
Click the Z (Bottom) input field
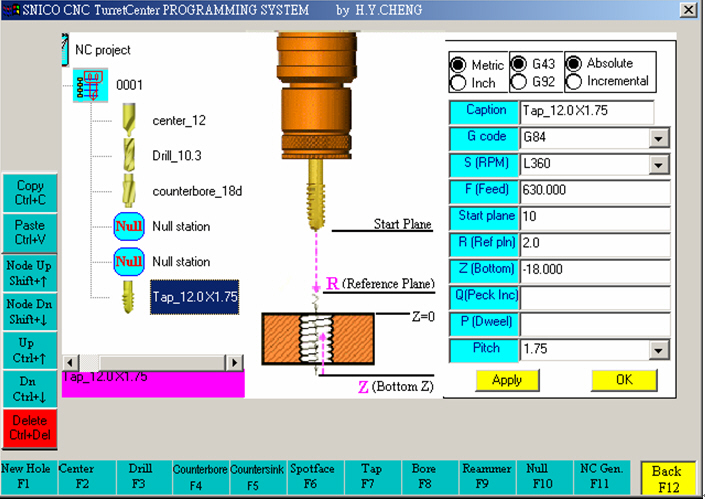tap(594, 271)
